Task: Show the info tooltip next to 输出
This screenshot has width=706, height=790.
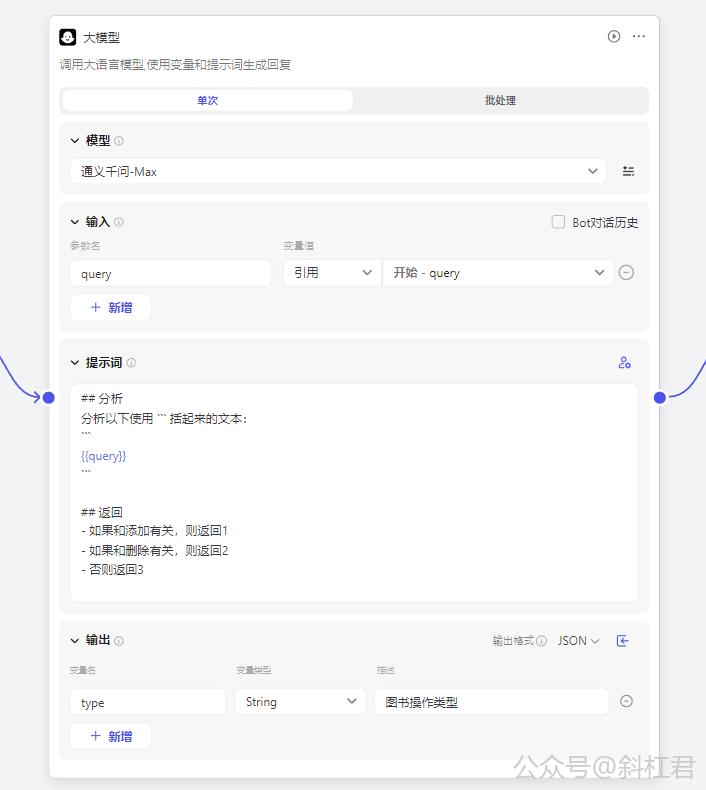Action: (x=119, y=641)
